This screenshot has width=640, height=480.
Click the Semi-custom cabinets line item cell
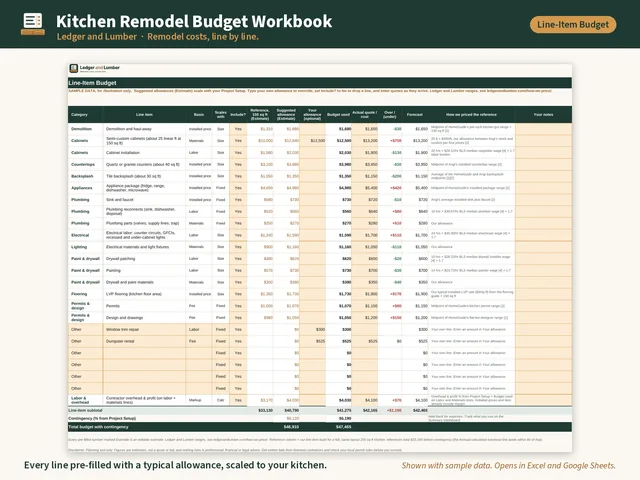[144, 141]
